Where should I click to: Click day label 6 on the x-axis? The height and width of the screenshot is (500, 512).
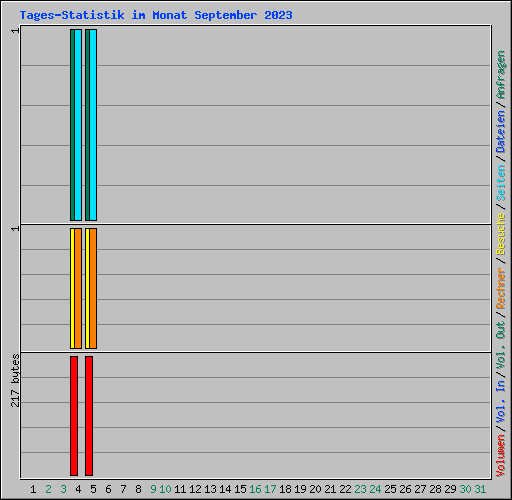(x=108, y=489)
